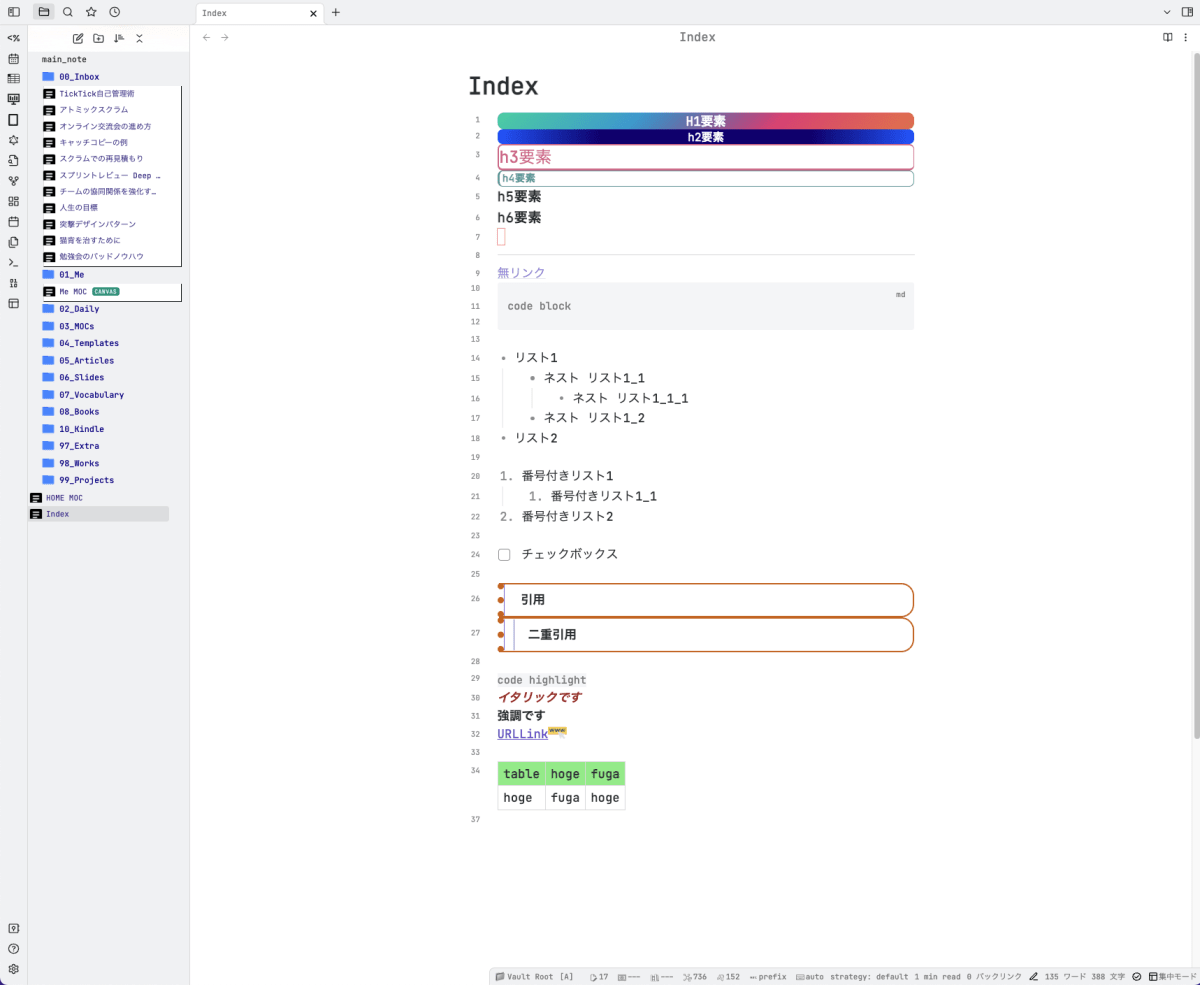This screenshot has height=985, width=1200.
Task: Open the search pane magnifier icon
Action: pyautogui.click(x=67, y=12)
